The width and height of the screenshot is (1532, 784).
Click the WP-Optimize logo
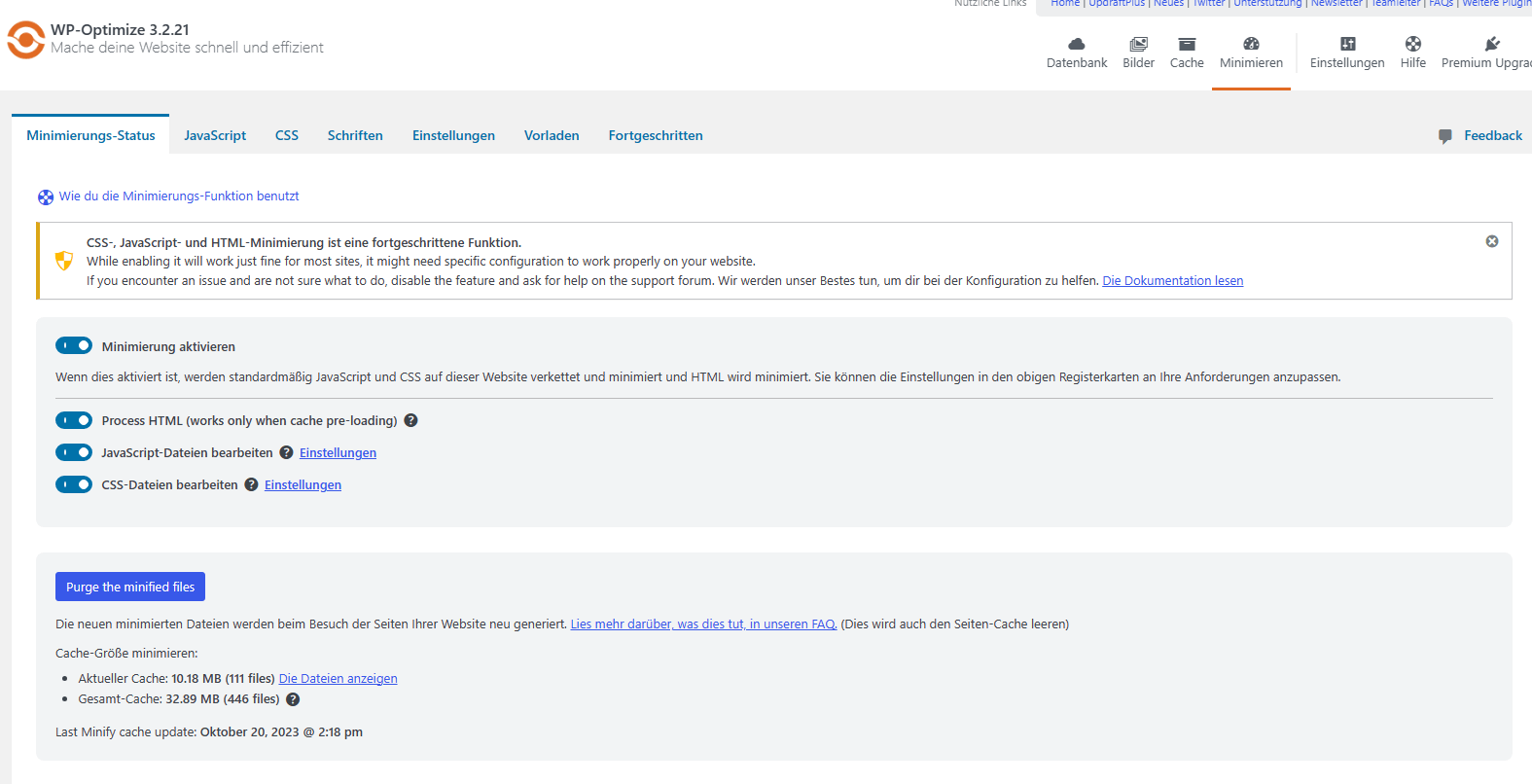[26, 40]
